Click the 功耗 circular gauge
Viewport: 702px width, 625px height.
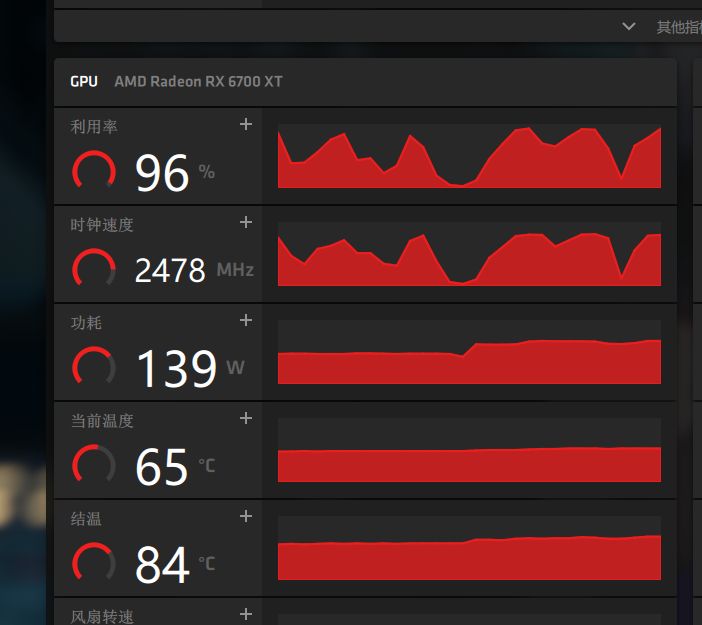coord(94,367)
